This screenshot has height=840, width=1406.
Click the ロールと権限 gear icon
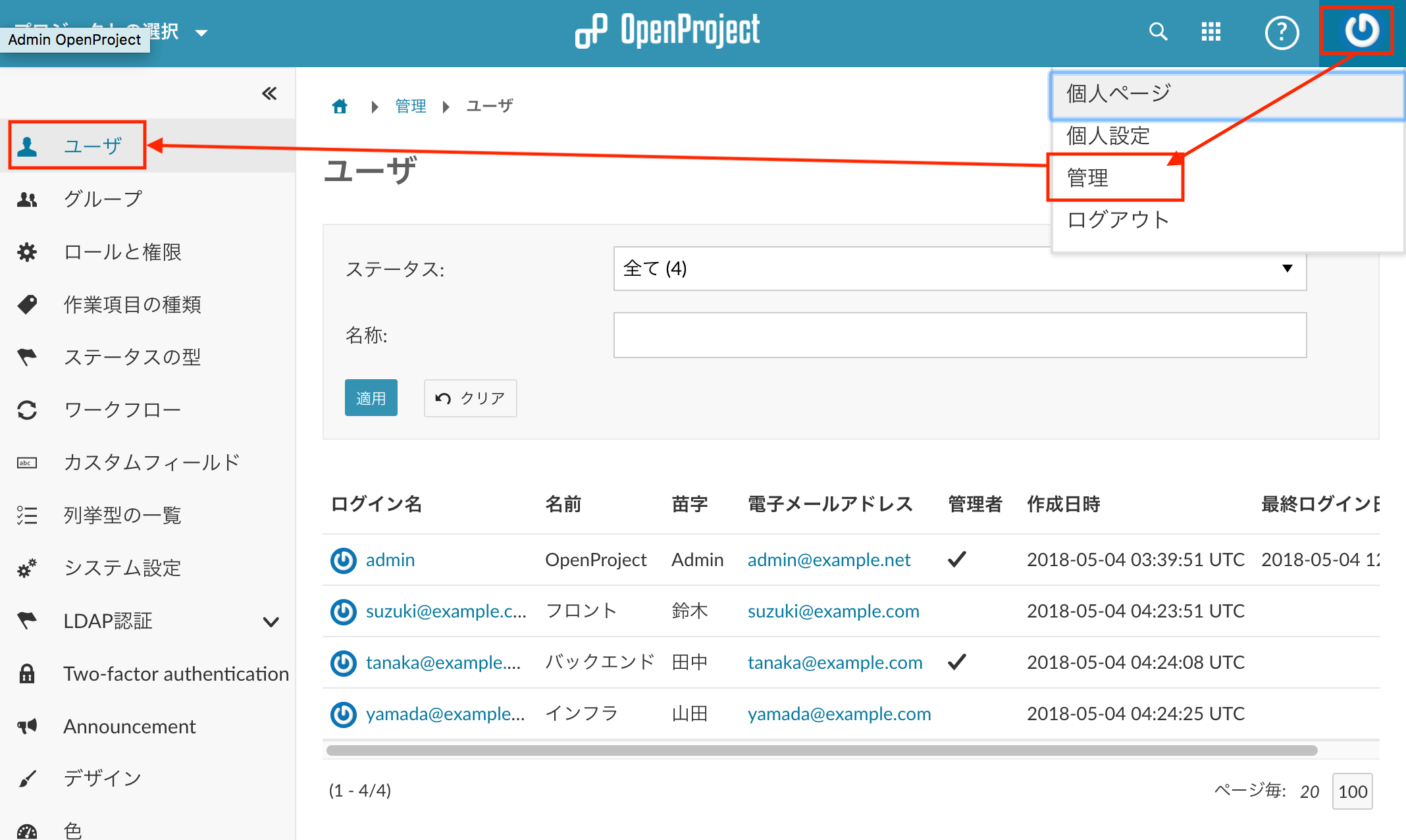pyautogui.click(x=27, y=251)
